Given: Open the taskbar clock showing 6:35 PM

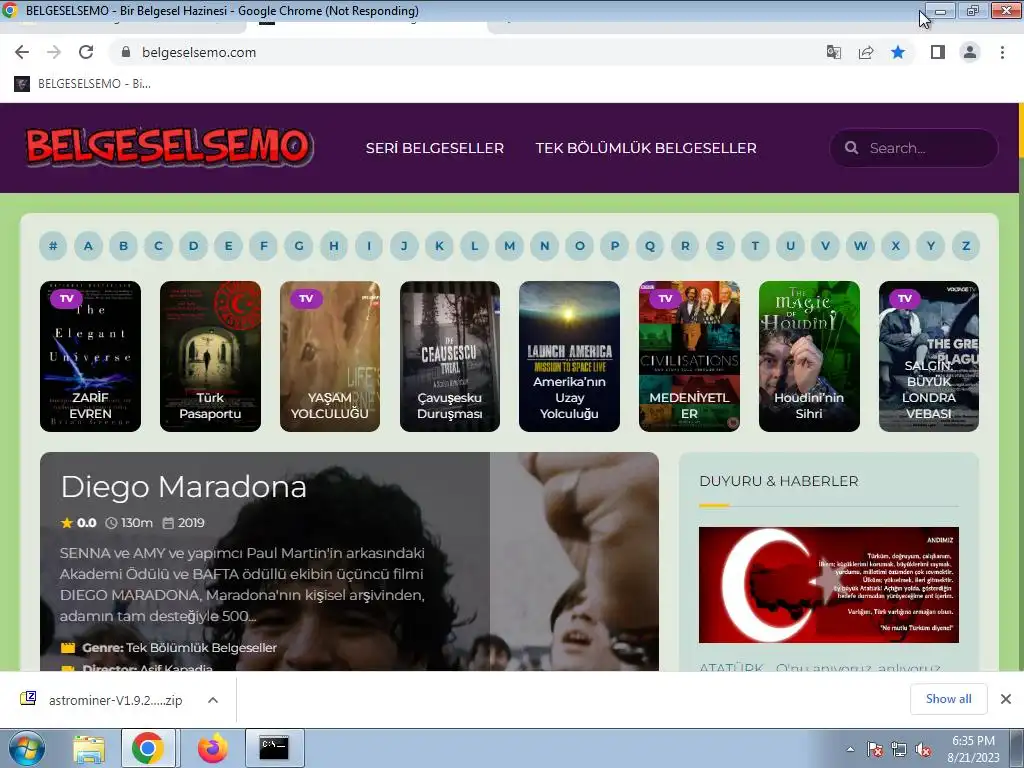Looking at the screenshot, I should [973, 749].
